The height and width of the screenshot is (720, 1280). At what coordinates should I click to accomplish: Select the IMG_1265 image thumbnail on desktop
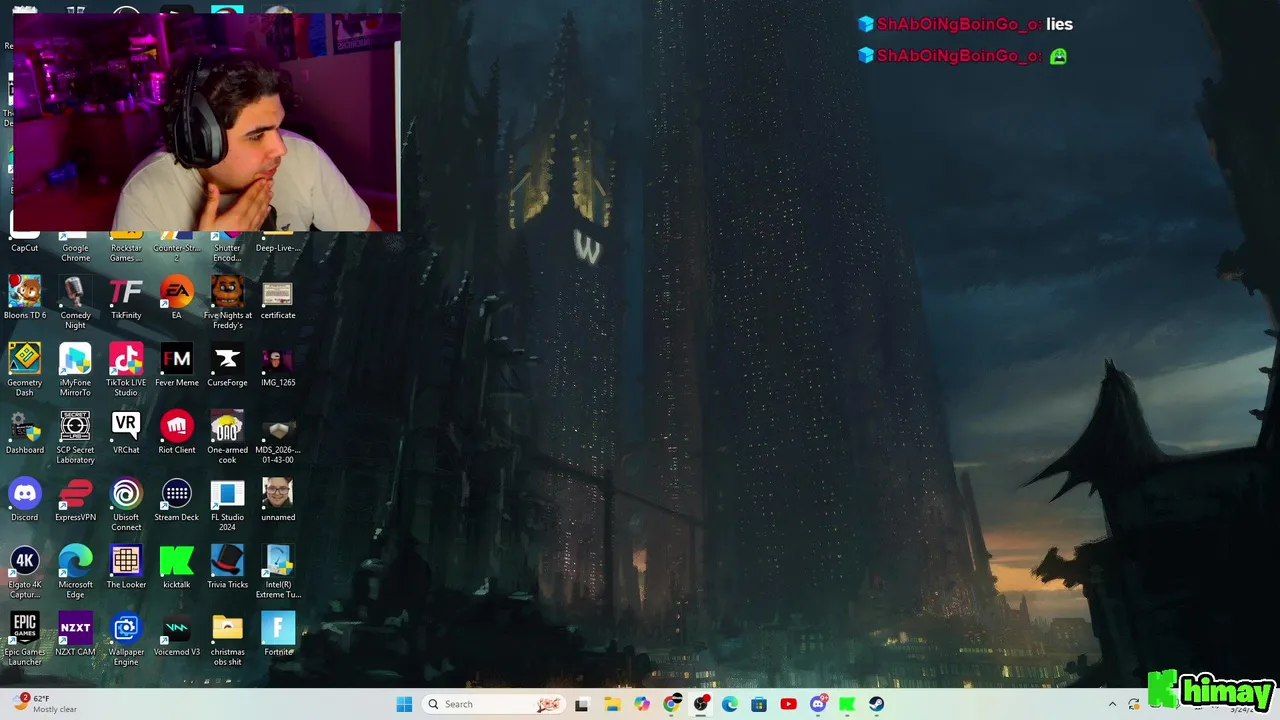pos(278,360)
